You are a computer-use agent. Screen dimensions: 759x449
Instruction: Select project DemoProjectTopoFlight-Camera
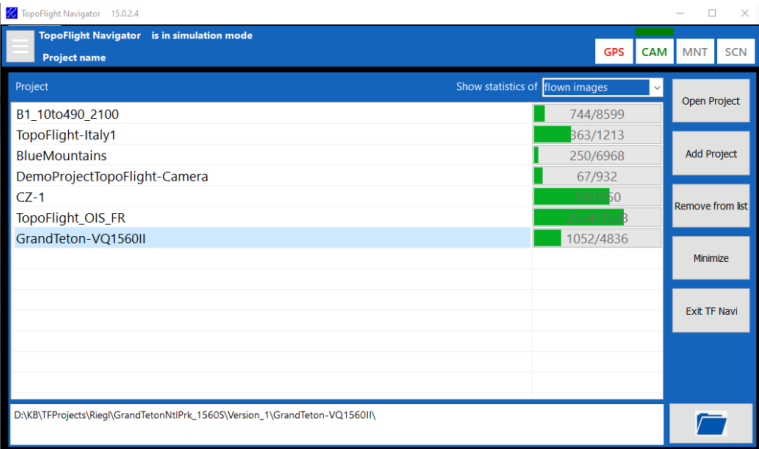coord(272,177)
